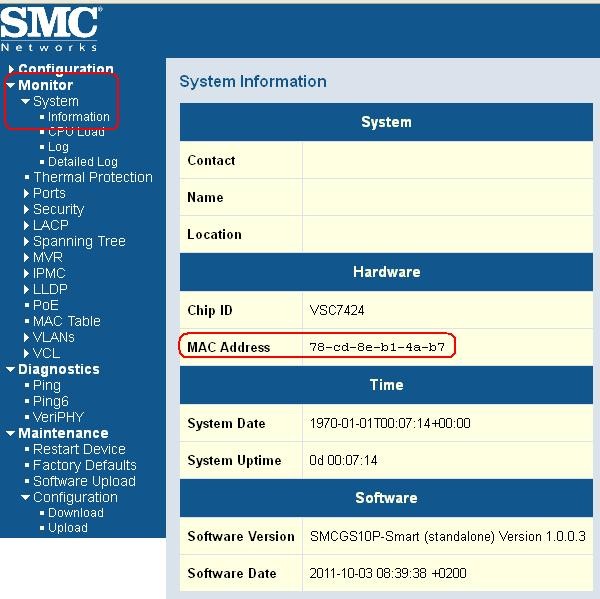
Task: Expand the VLANs submenu arrow
Action: point(26,338)
